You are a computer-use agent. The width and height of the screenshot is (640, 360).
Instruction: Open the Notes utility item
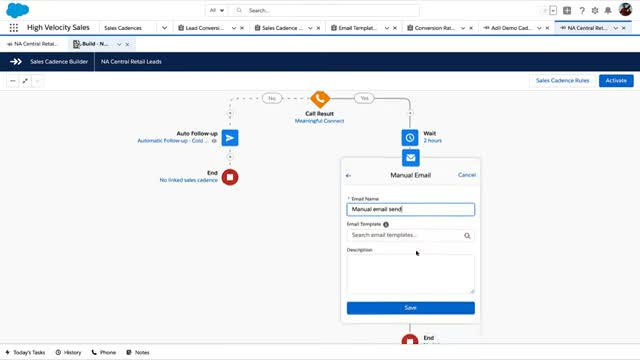click(138, 352)
